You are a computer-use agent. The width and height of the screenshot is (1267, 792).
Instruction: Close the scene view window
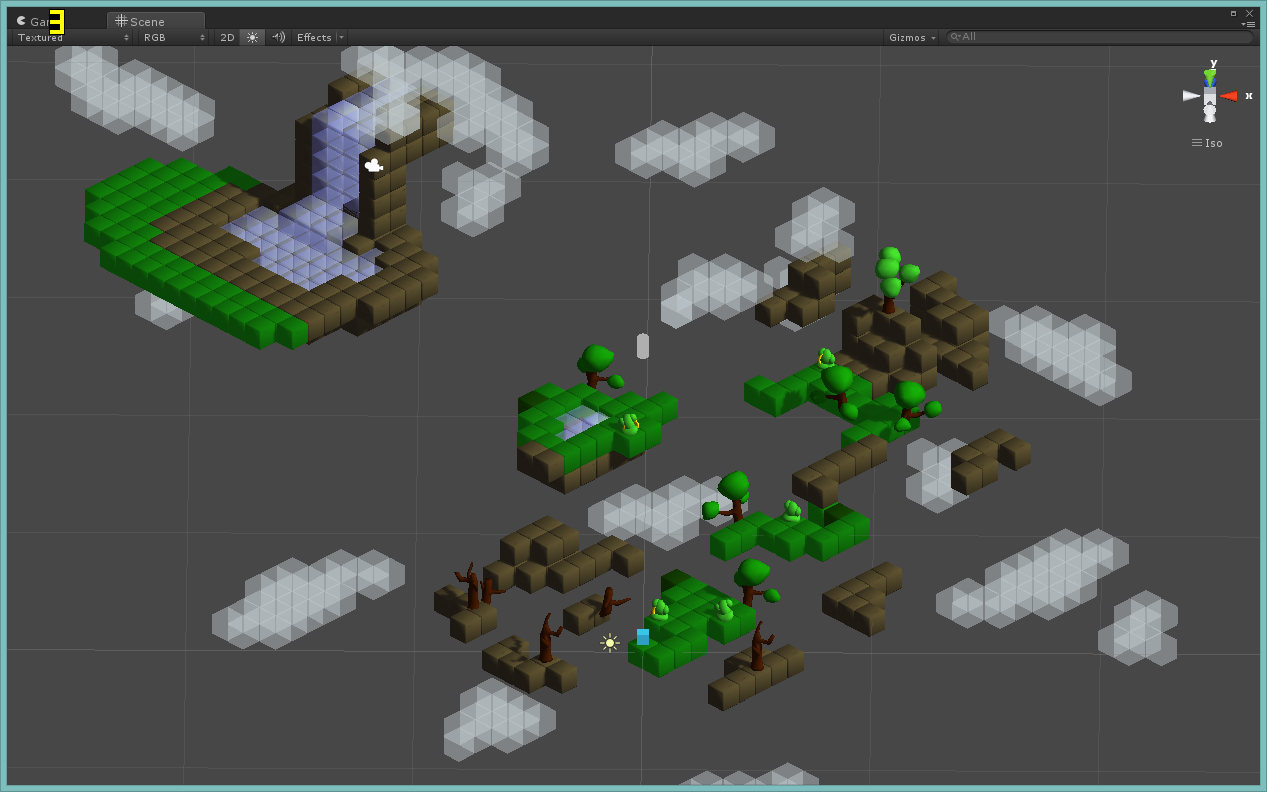[x=1249, y=13]
